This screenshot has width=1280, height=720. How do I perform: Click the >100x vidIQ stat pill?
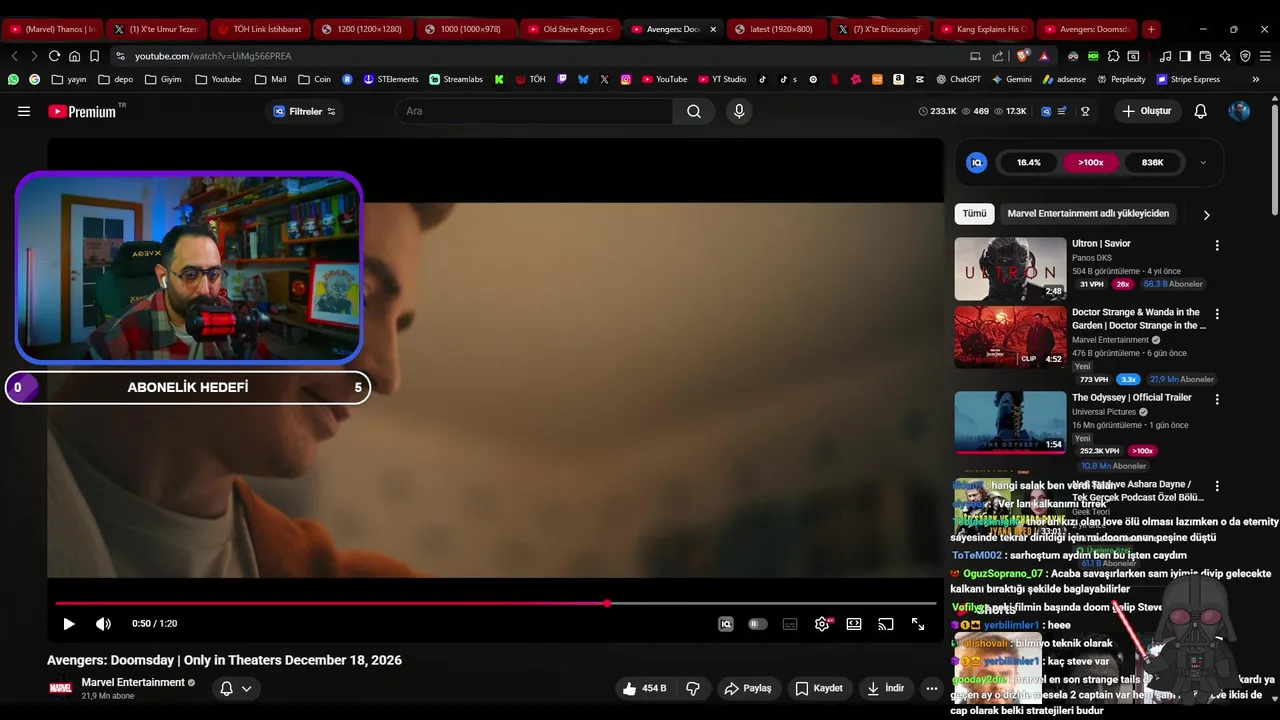[1090, 162]
